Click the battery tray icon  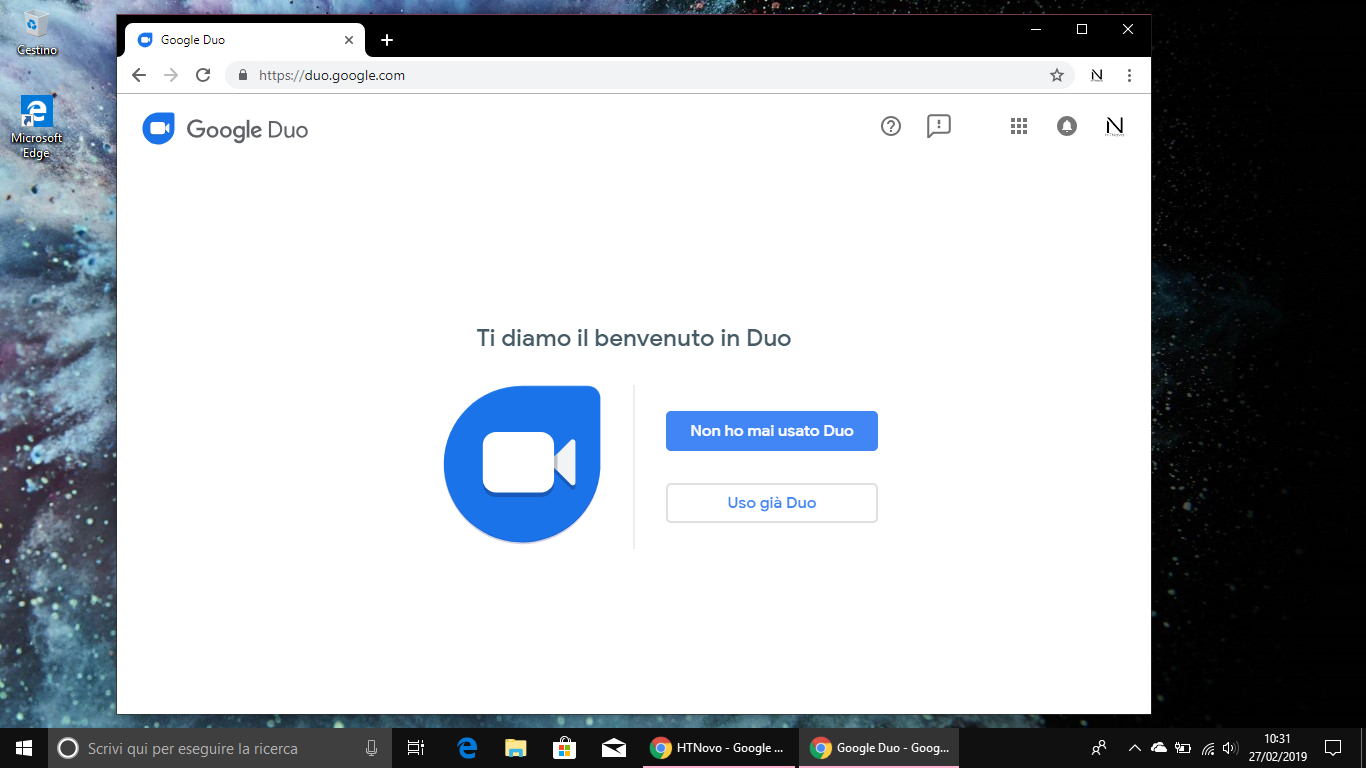point(1183,748)
